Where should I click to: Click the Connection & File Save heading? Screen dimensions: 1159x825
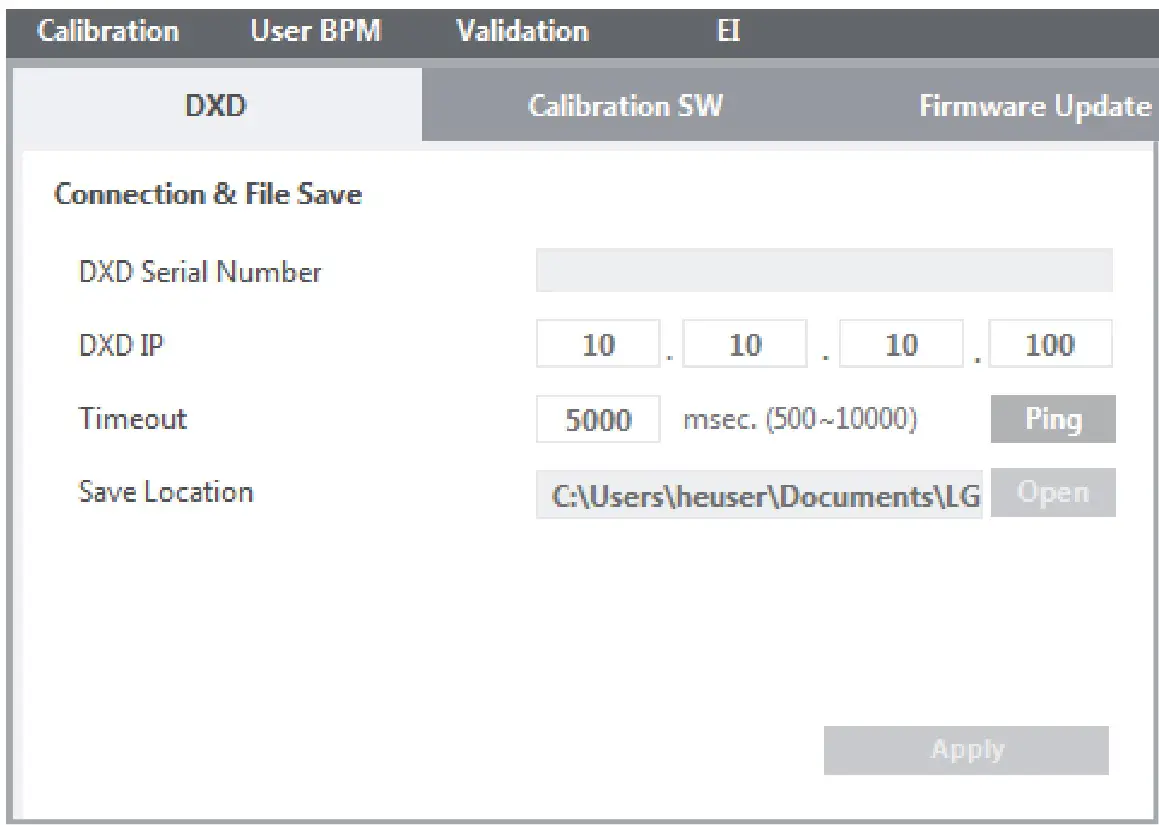(207, 193)
